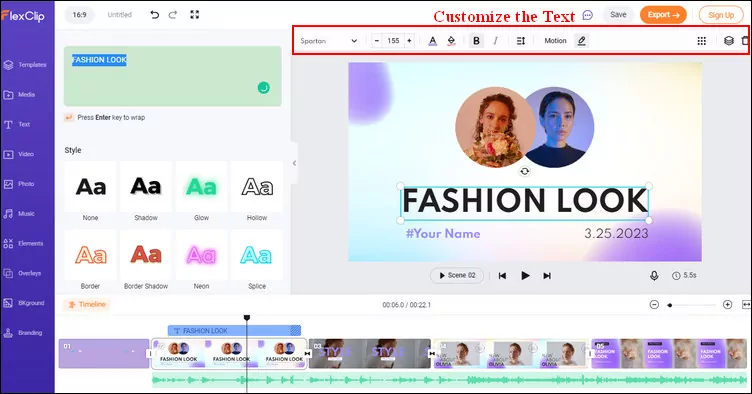Click inside the FASHION LOOK text editor box
752x394 pixels.
tap(173, 76)
